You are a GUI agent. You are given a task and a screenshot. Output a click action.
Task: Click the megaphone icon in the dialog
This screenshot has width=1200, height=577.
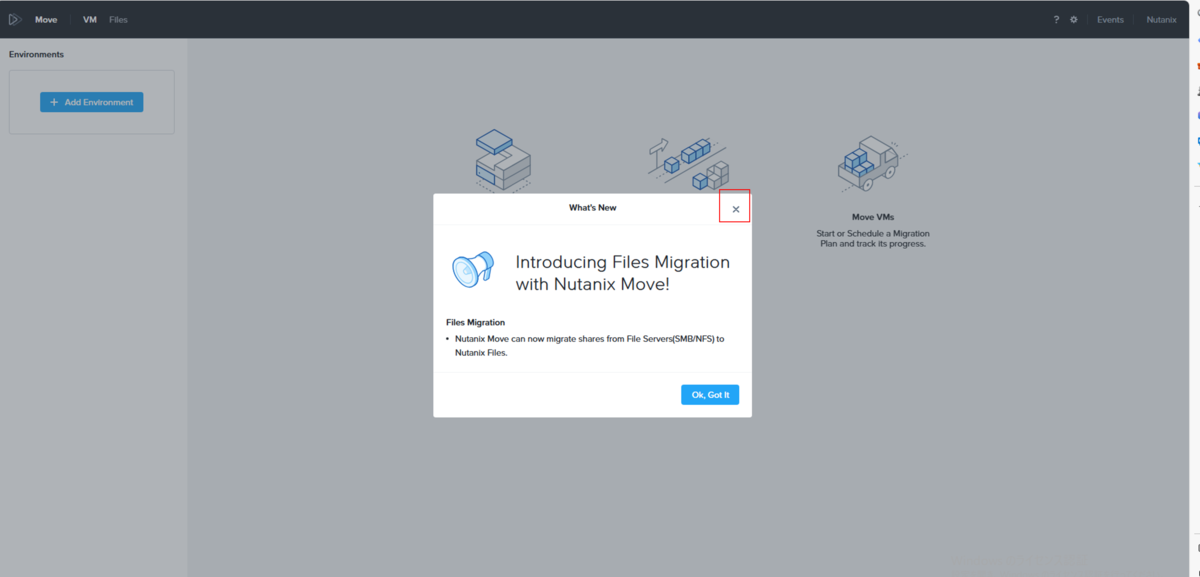473,270
